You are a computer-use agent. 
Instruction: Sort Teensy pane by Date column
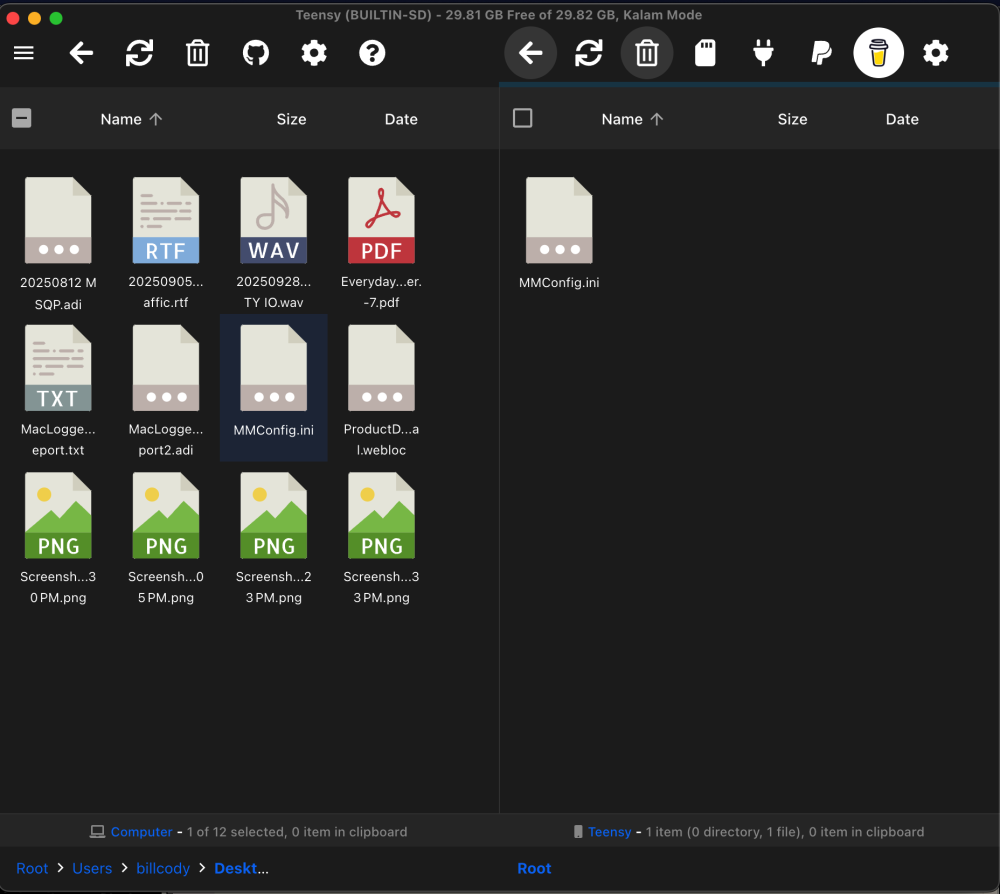click(902, 119)
